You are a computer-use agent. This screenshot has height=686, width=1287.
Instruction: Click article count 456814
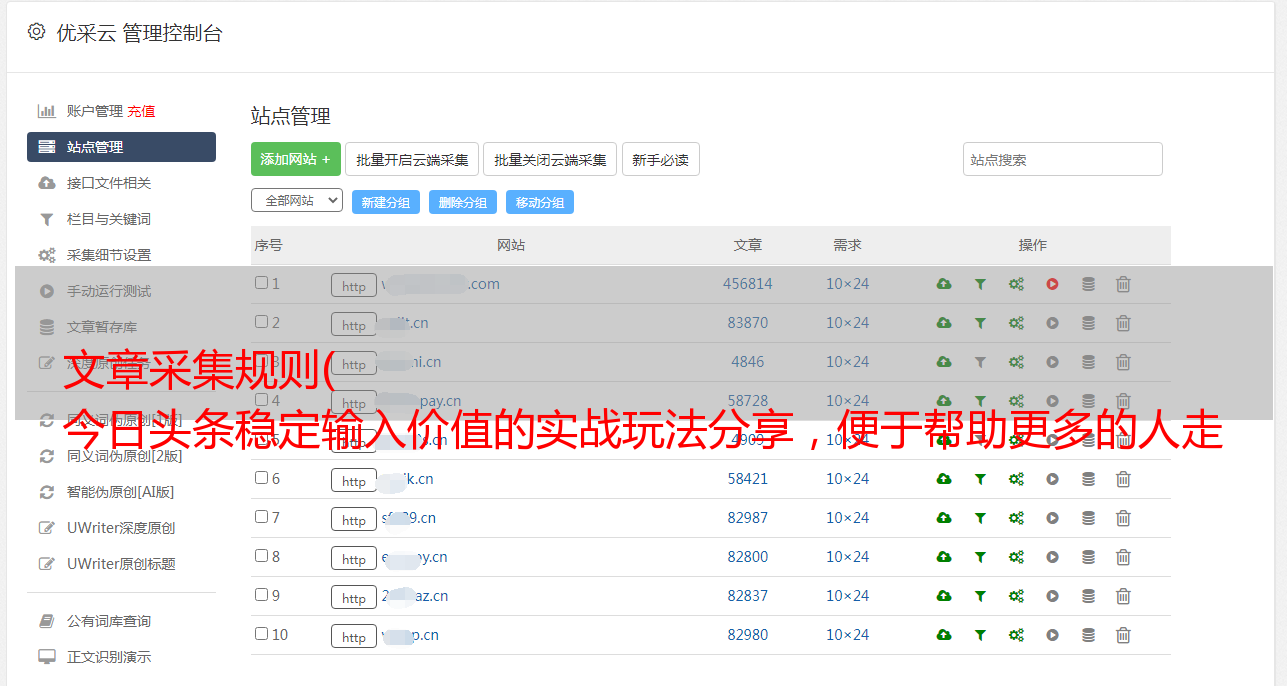pyautogui.click(x=748, y=284)
